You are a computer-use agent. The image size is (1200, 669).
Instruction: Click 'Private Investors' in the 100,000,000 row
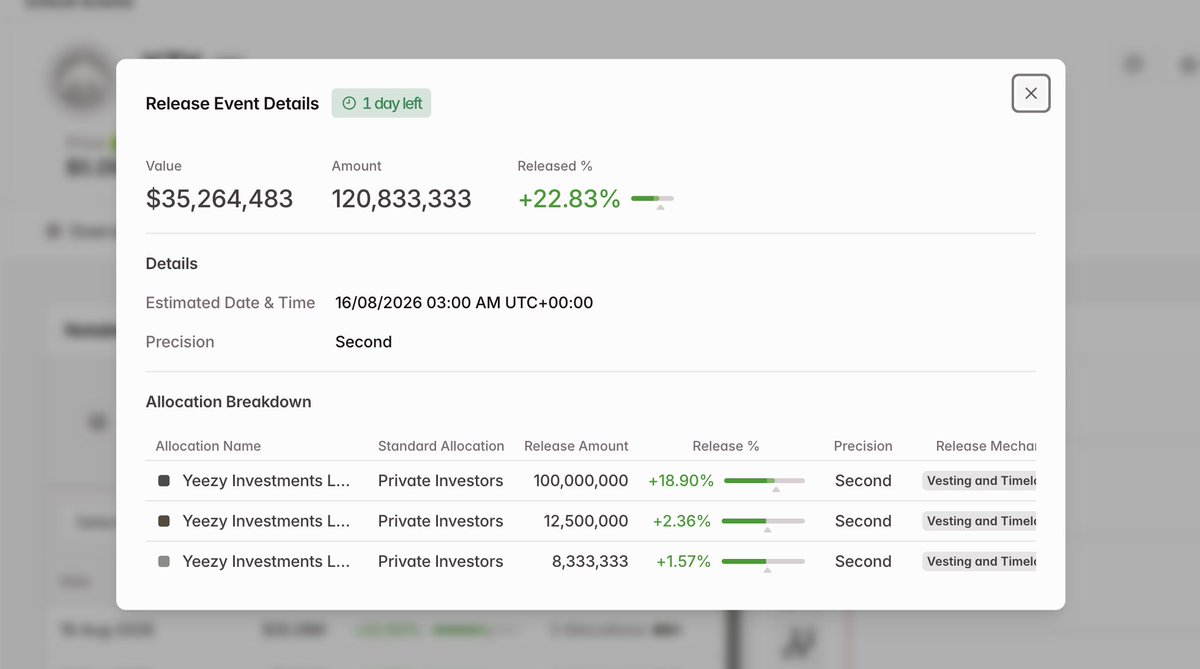(441, 481)
